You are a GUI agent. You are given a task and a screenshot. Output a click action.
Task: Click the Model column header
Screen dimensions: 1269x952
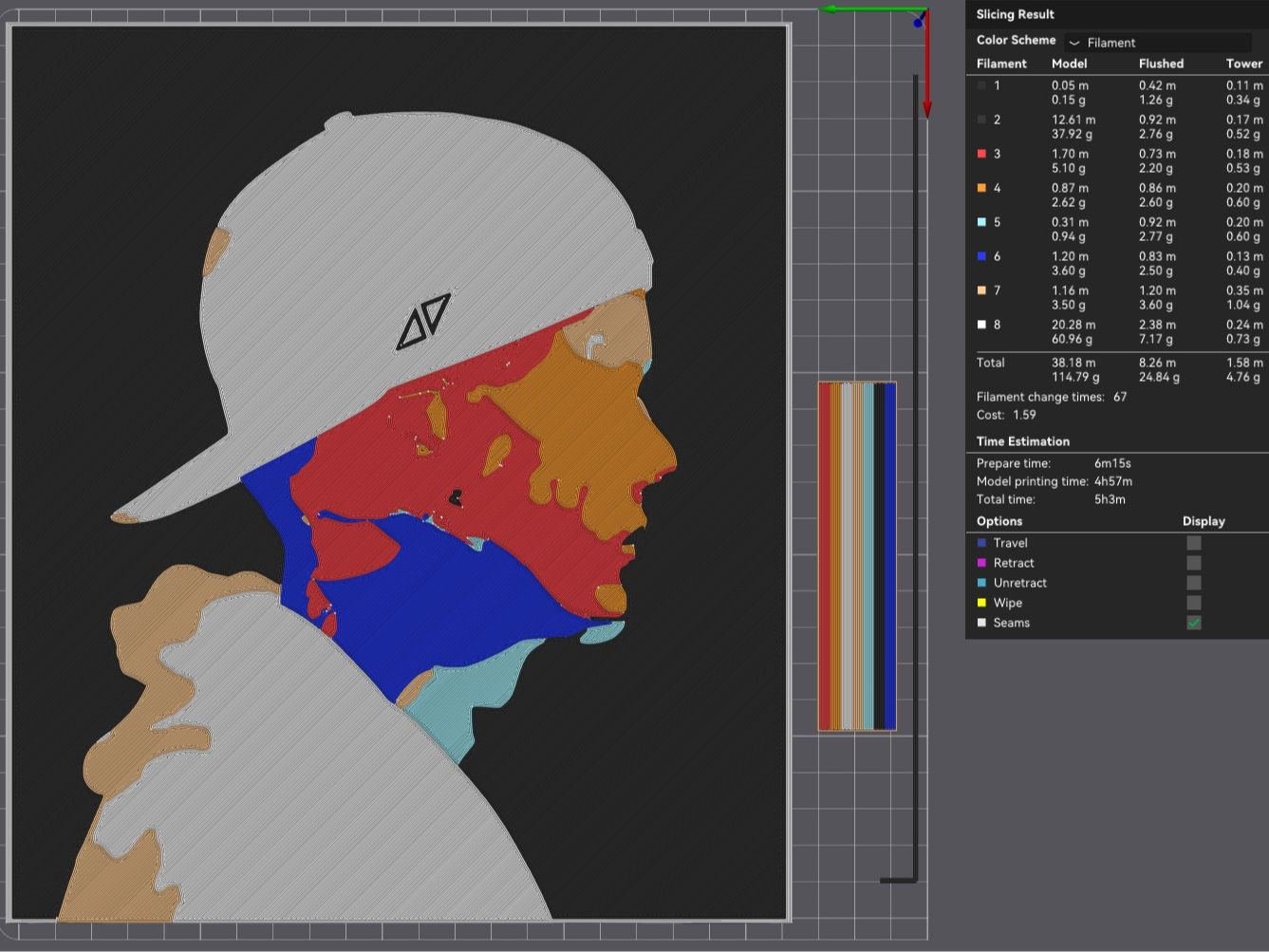tap(1069, 64)
